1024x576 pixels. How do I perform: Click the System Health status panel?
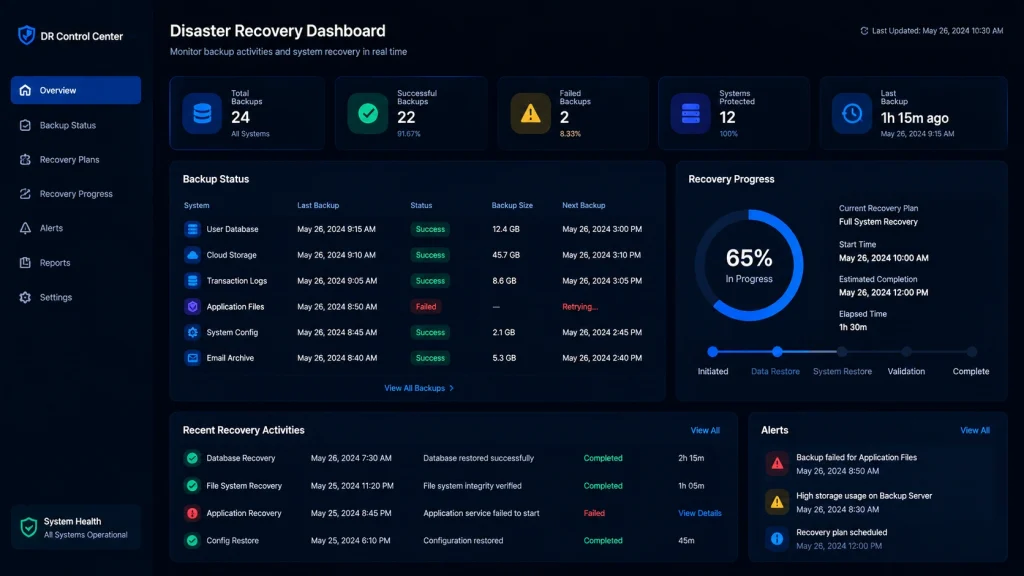pyautogui.click(x=76, y=527)
